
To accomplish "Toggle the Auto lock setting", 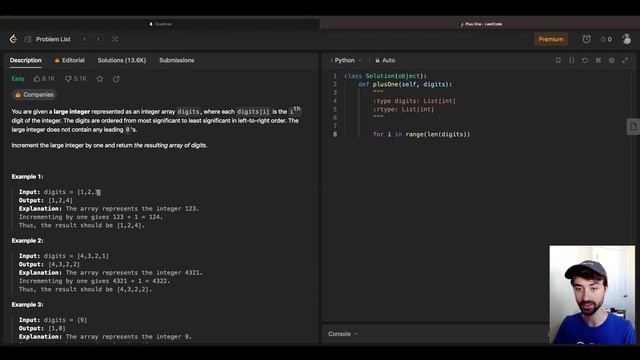I will coord(385,60).
